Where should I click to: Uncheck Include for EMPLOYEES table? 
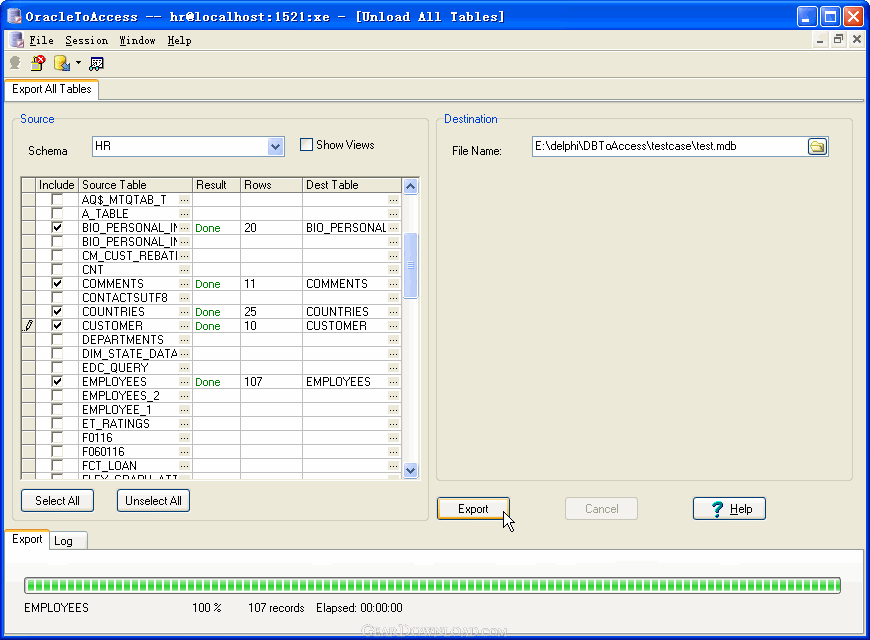(x=57, y=382)
